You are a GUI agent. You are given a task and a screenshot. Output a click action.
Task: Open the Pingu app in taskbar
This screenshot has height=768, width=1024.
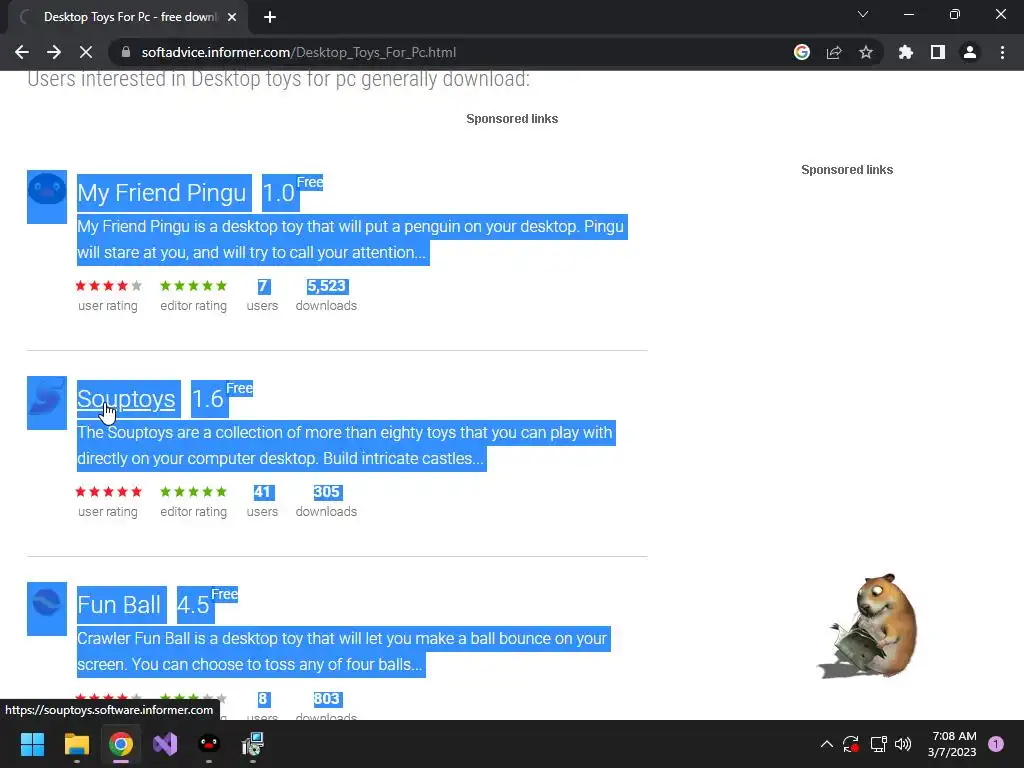pos(209,744)
